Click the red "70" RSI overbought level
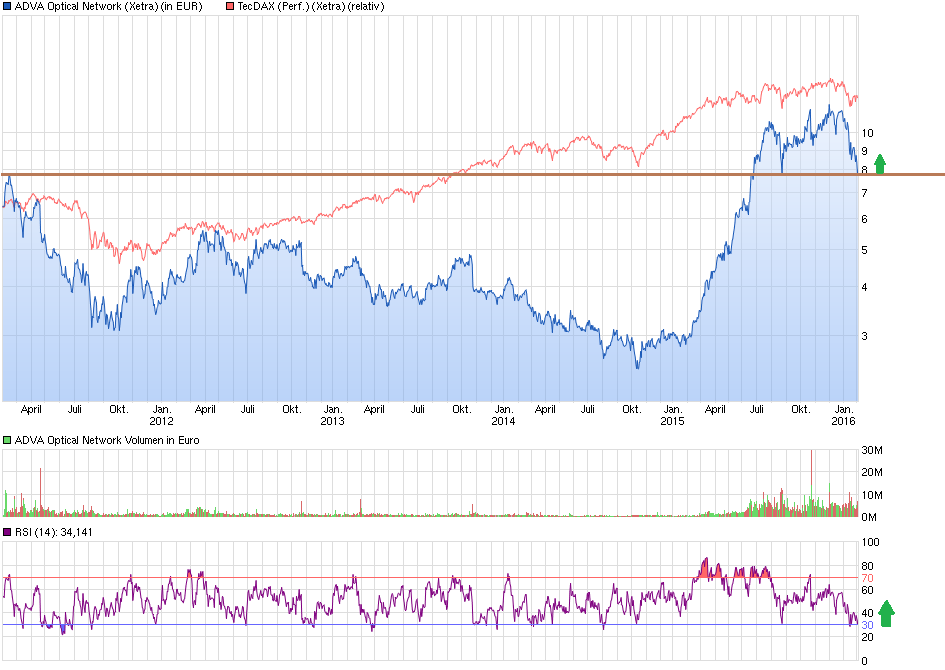This screenshot has width=945, height=670. click(x=867, y=578)
